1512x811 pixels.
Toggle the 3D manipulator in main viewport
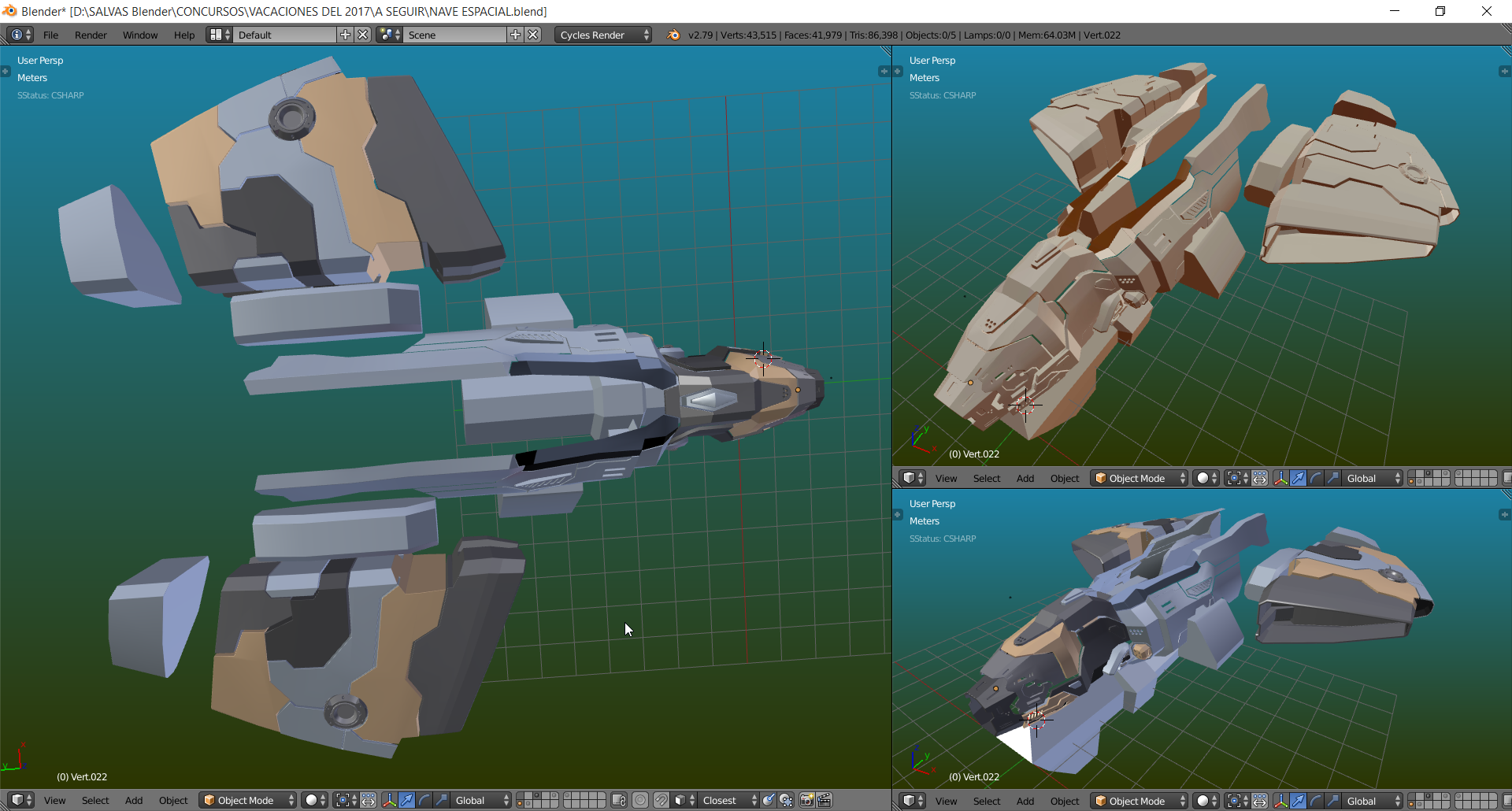[x=389, y=800]
